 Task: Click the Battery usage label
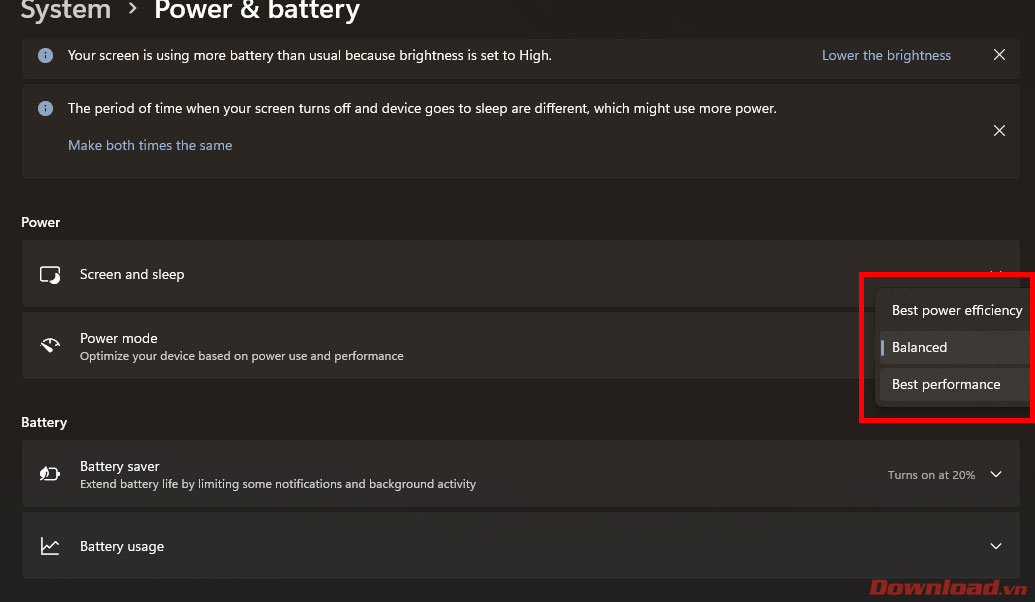click(122, 547)
